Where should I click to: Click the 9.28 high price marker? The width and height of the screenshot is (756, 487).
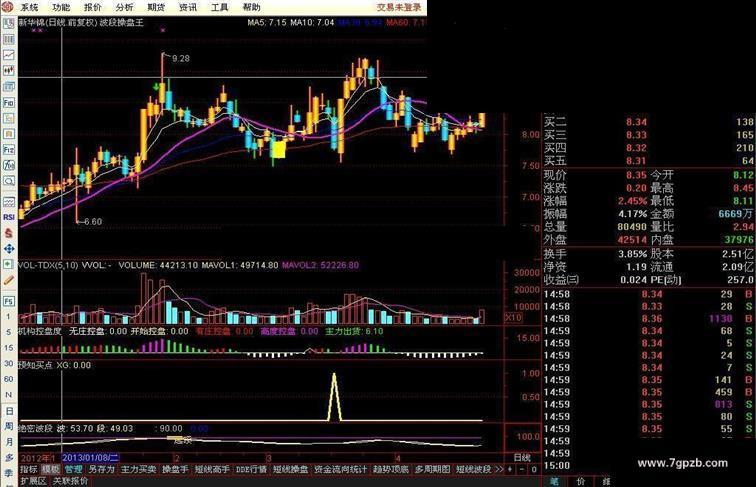point(180,58)
